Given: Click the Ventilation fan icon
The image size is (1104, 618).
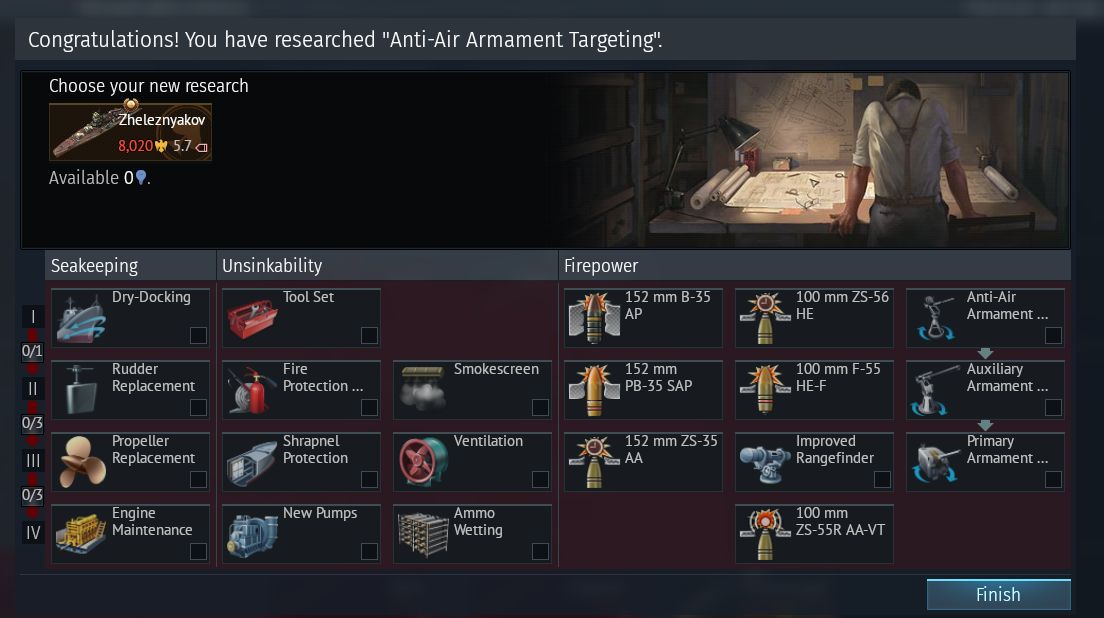Looking at the screenshot, I should click(x=422, y=462).
